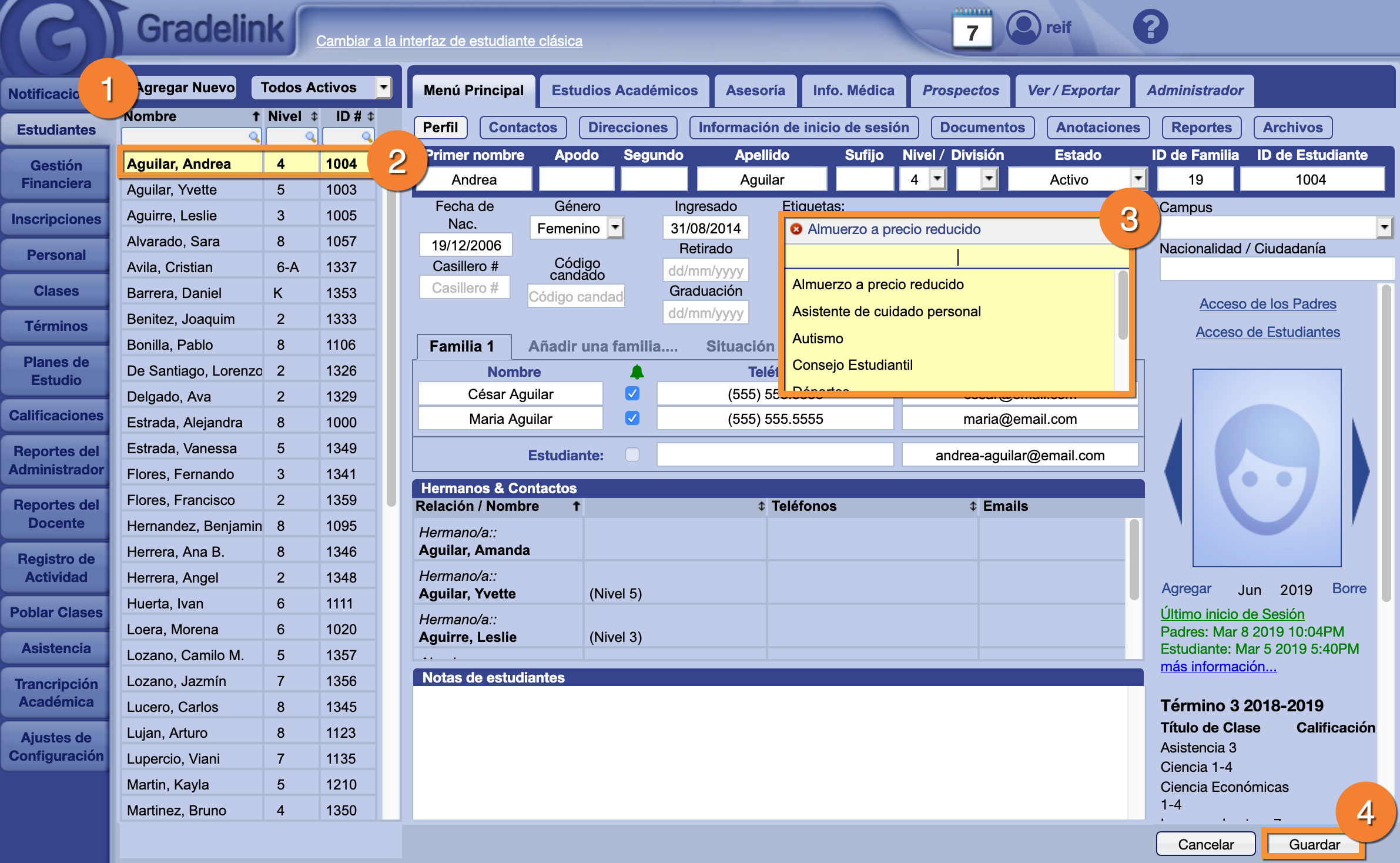Click the calendar icon showing 7
Image resolution: width=1400 pixels, height=863 pixels.
pyautogui.click(x=972, y=29)
